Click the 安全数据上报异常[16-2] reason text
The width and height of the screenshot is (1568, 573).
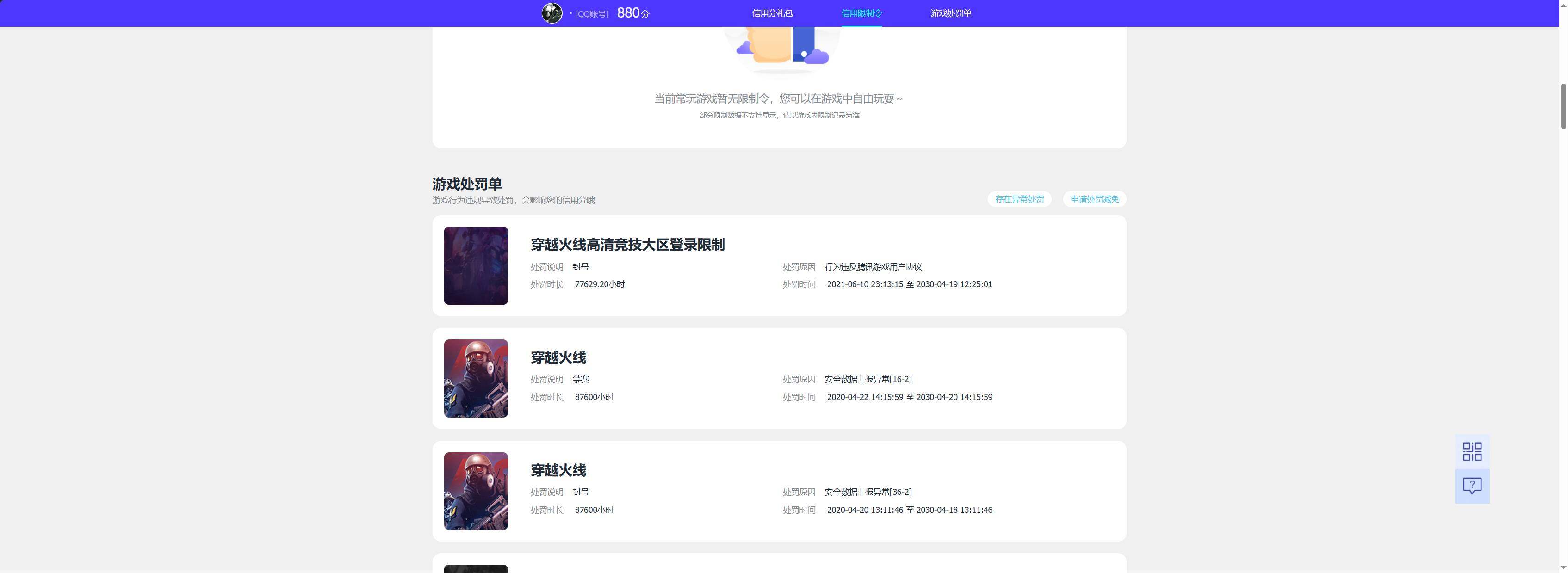pos(868,379)
